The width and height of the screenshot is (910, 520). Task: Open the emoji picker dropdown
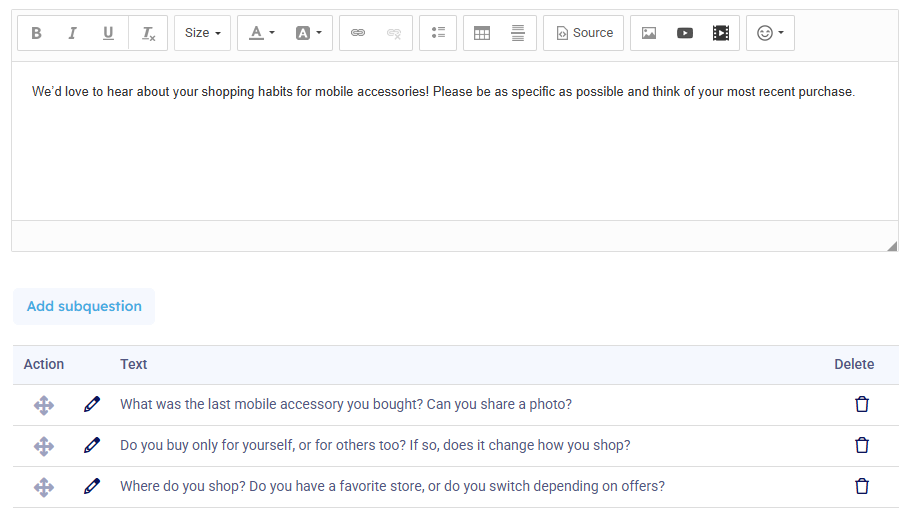coord(770,33)
